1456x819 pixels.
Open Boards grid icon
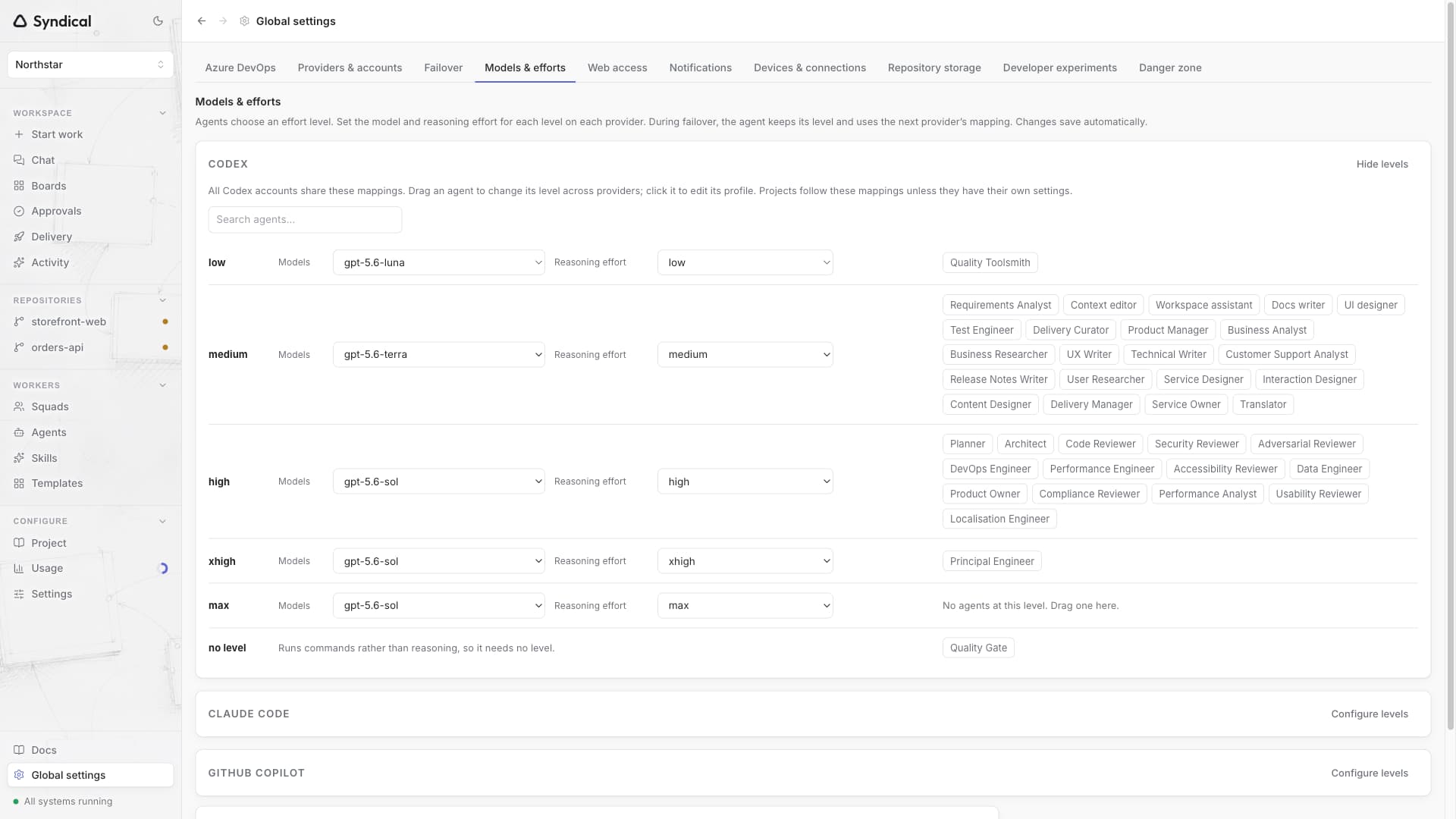pos(19,186)
